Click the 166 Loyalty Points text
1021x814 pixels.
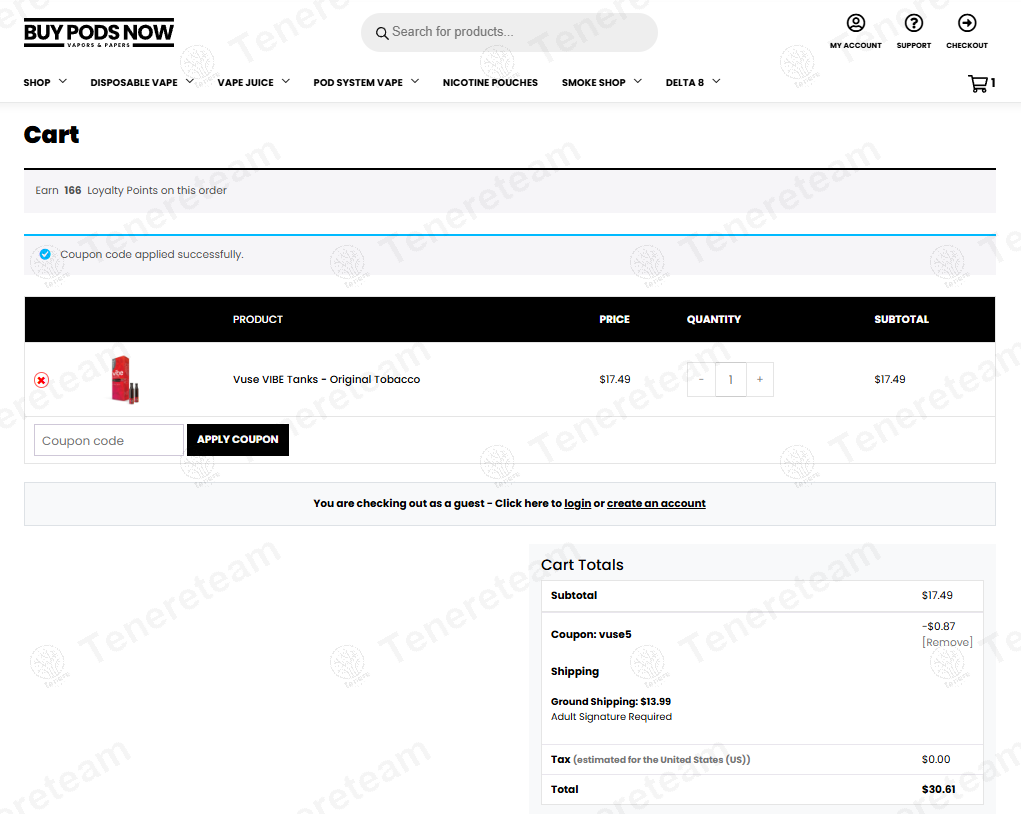[131, 190]
